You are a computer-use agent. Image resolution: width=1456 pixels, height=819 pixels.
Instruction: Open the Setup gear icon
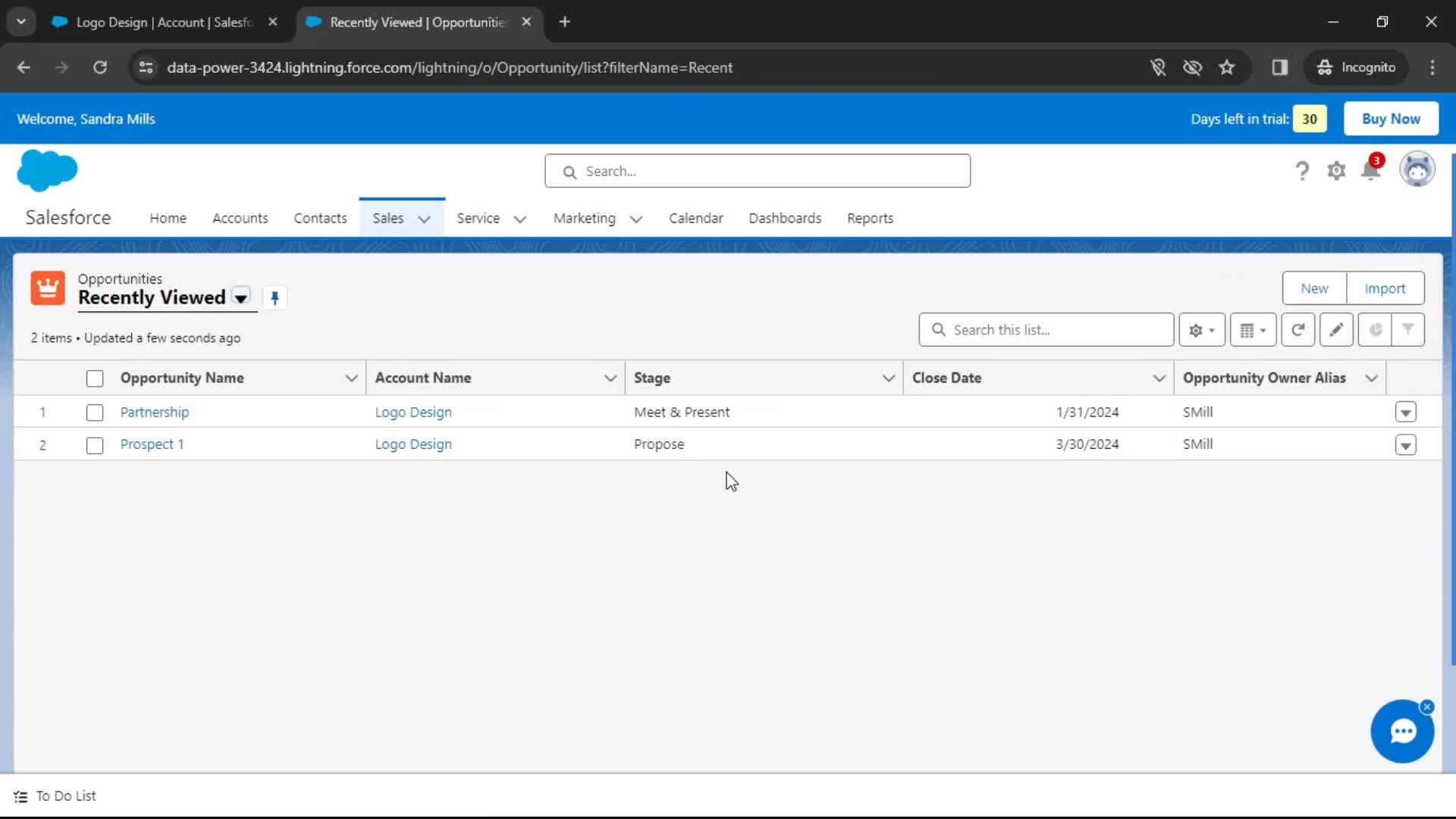(x=1336, y=171)
